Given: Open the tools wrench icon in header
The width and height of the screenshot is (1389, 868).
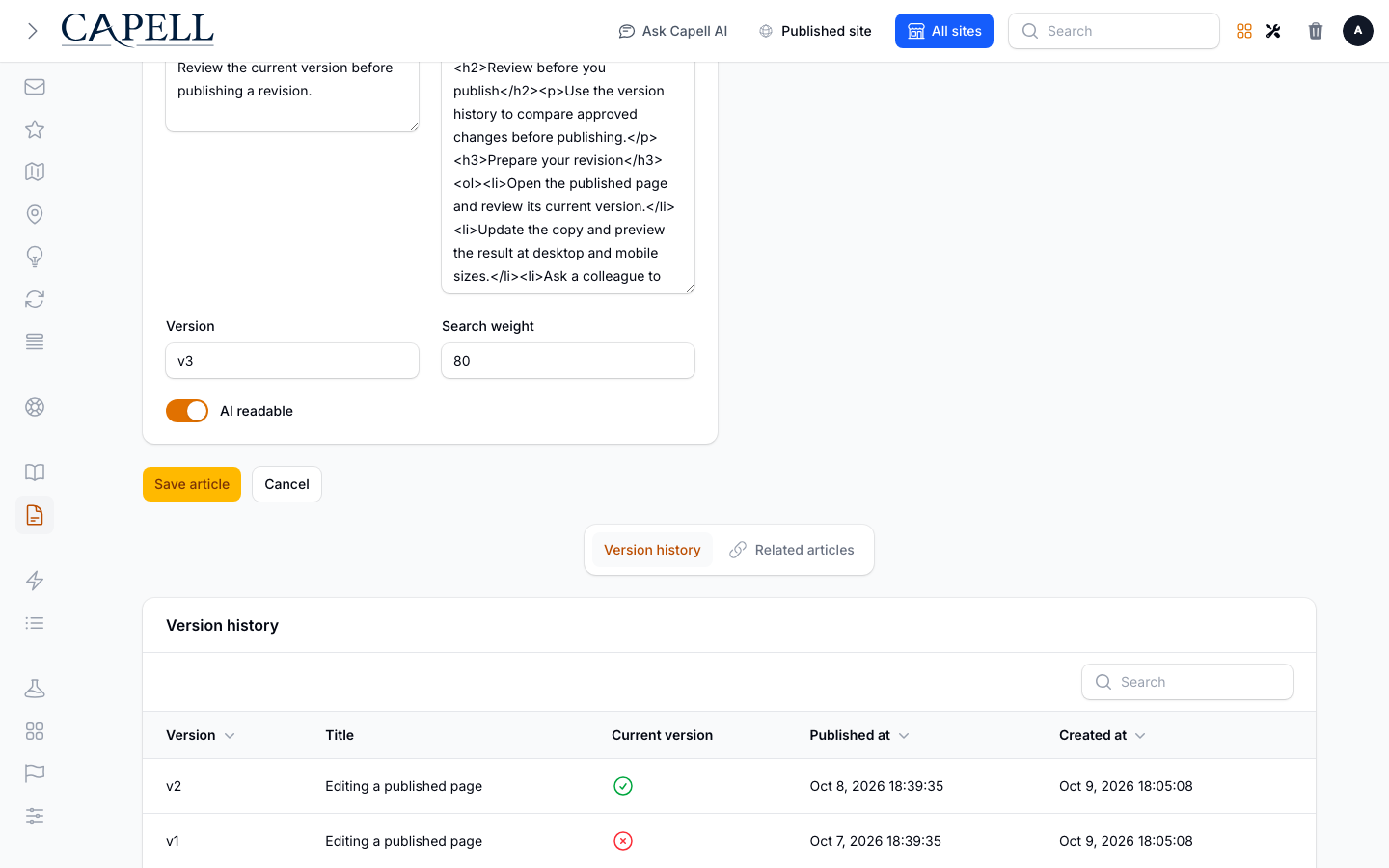Looking at the screenshot, I should pyautogui.click(x=1273, y=31).
